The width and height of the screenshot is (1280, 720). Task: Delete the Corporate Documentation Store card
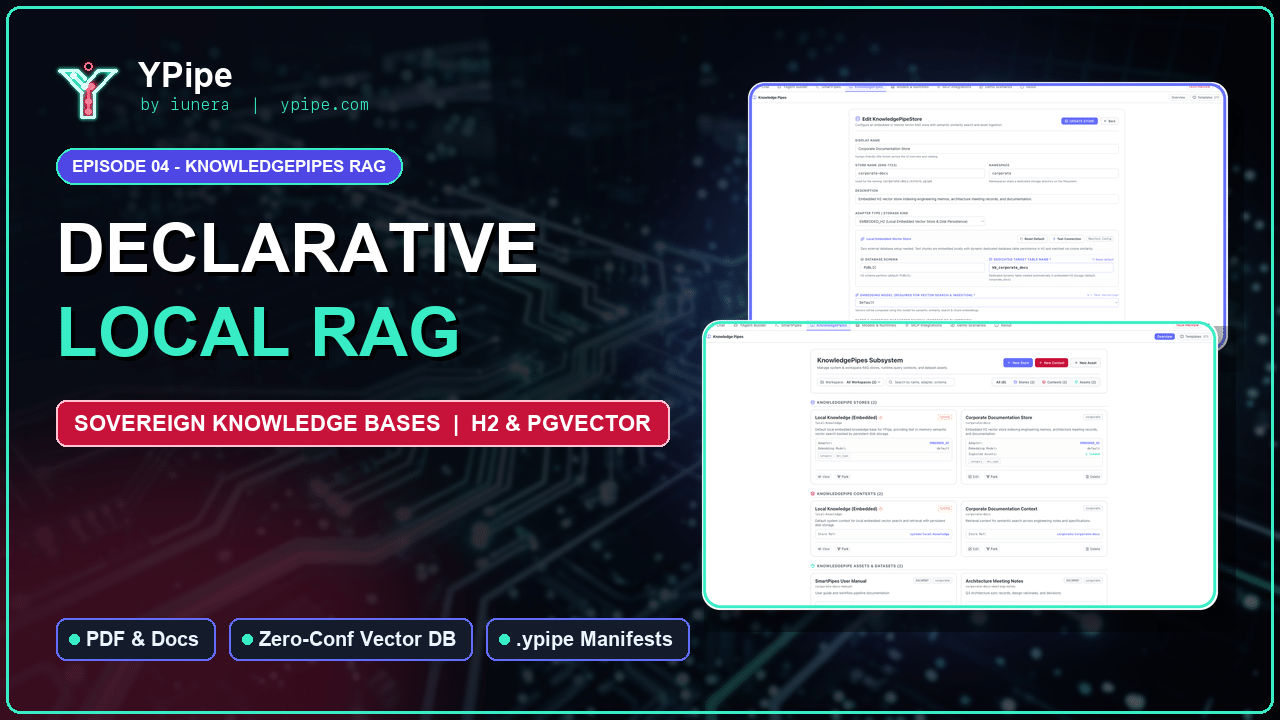tap(1092, 476)
